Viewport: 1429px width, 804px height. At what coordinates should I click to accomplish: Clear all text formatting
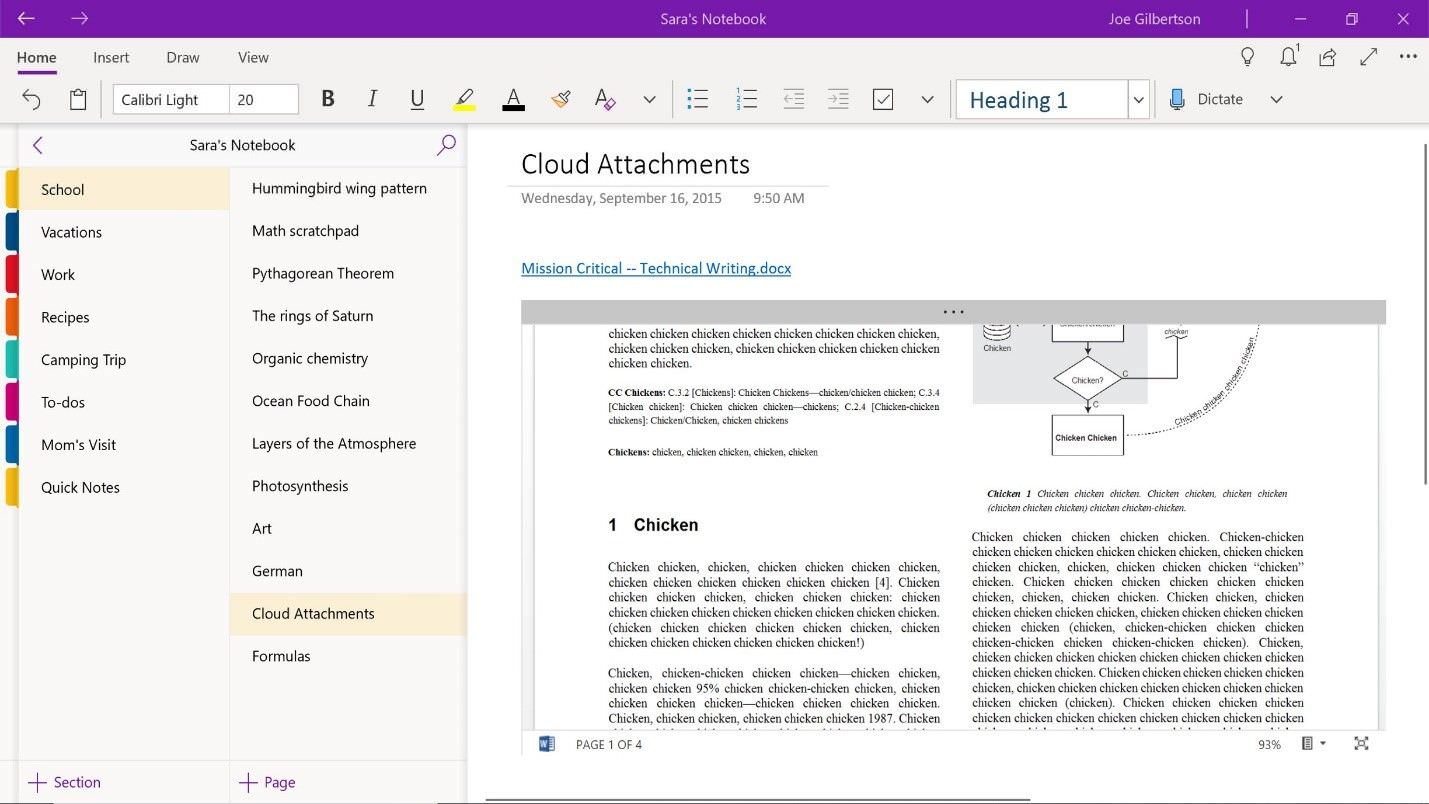pyautogui.click(x=604, y=99)
